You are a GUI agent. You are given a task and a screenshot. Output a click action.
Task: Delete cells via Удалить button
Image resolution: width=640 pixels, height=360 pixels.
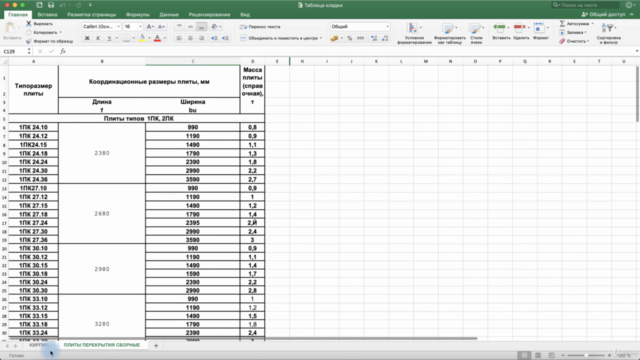click(x=521, y=31)
